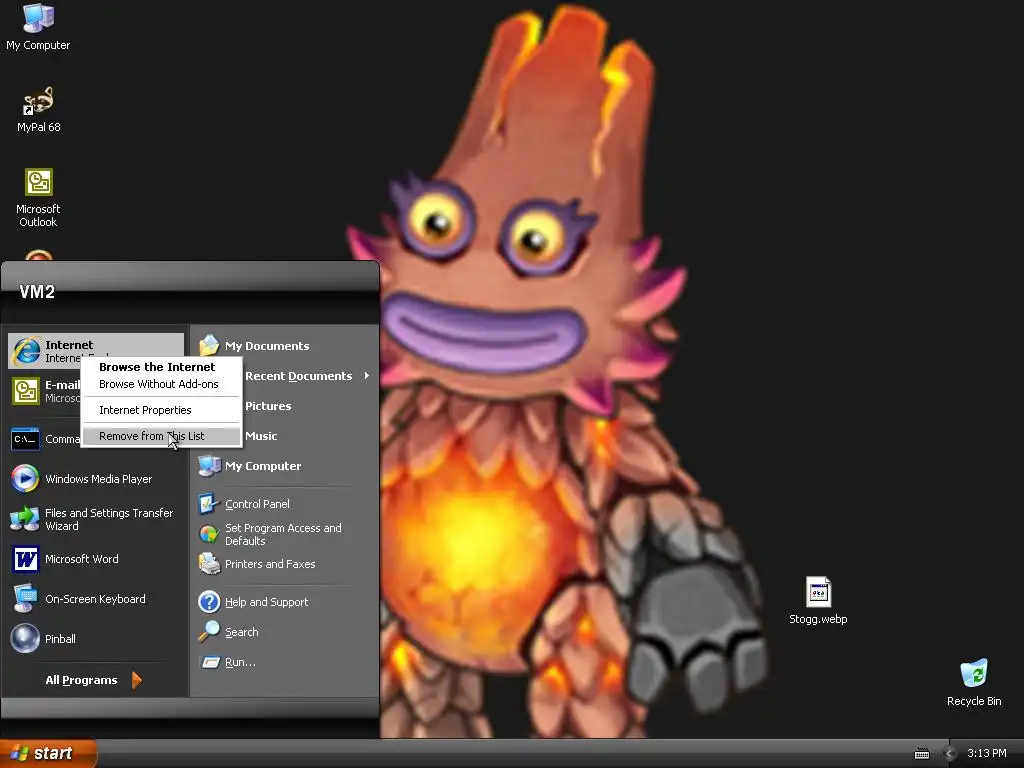This screenshot has width=1024, height=768.
Task: Open Set Program Access and Defaults
Action: pyautogui.click(x=284, y=534)
